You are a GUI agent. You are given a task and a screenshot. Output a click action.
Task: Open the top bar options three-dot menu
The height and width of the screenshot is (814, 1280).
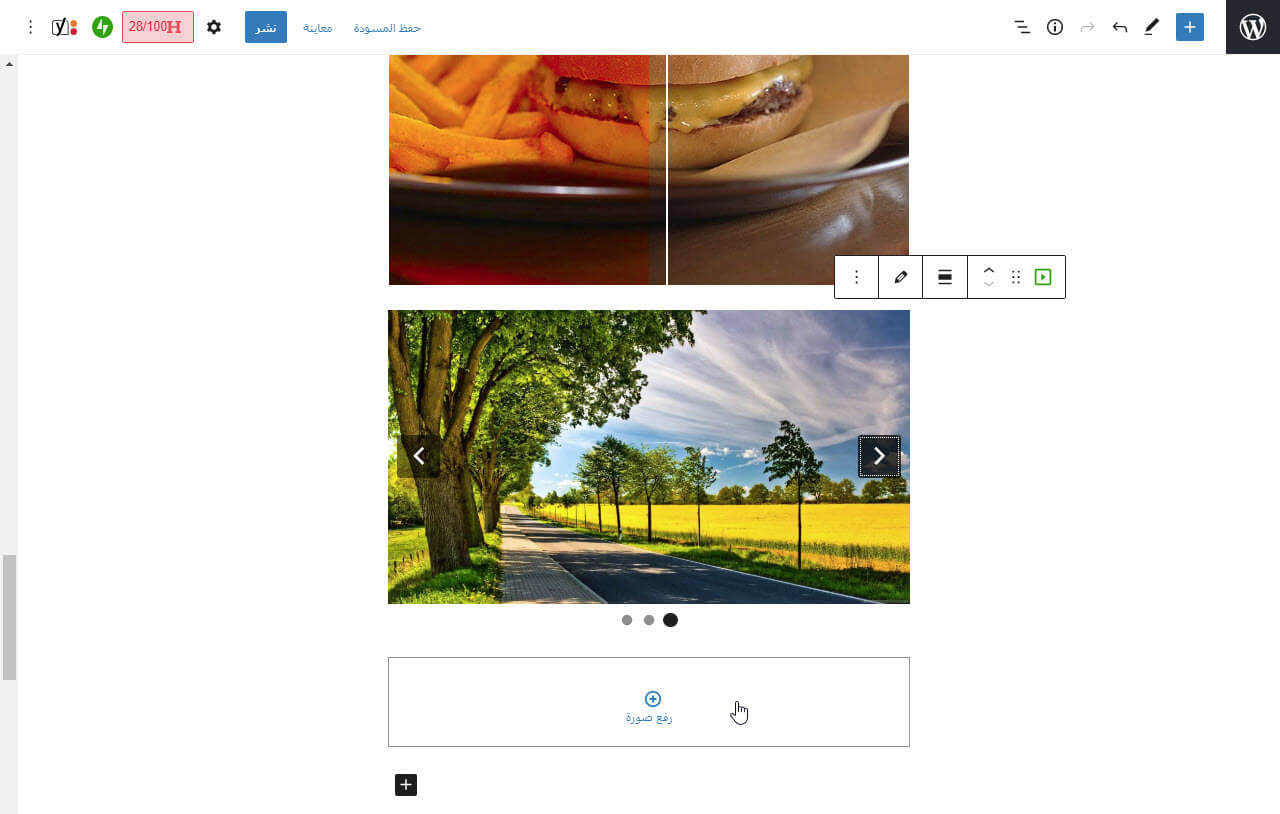[30, 27]
